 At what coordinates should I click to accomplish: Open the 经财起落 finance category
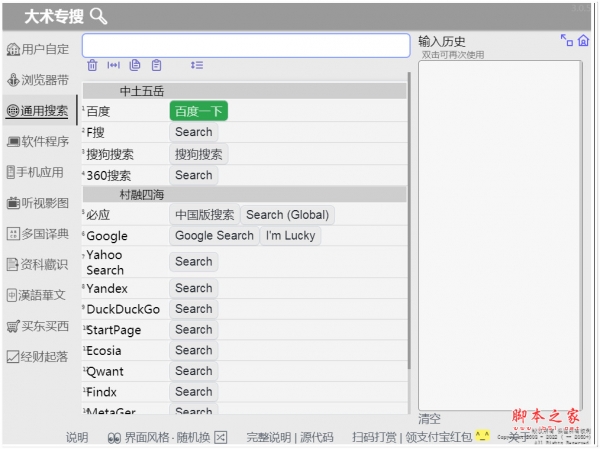38,357
